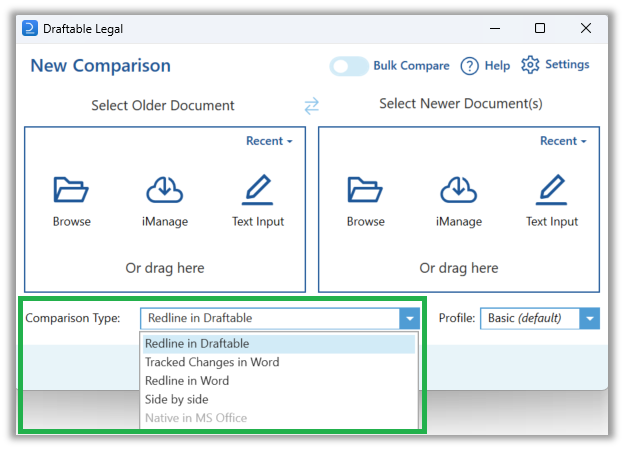This screenshot has width=624, height=450.
Task: Click Browse folder icon under Newer Document(s)
Action: click(365, 189)
